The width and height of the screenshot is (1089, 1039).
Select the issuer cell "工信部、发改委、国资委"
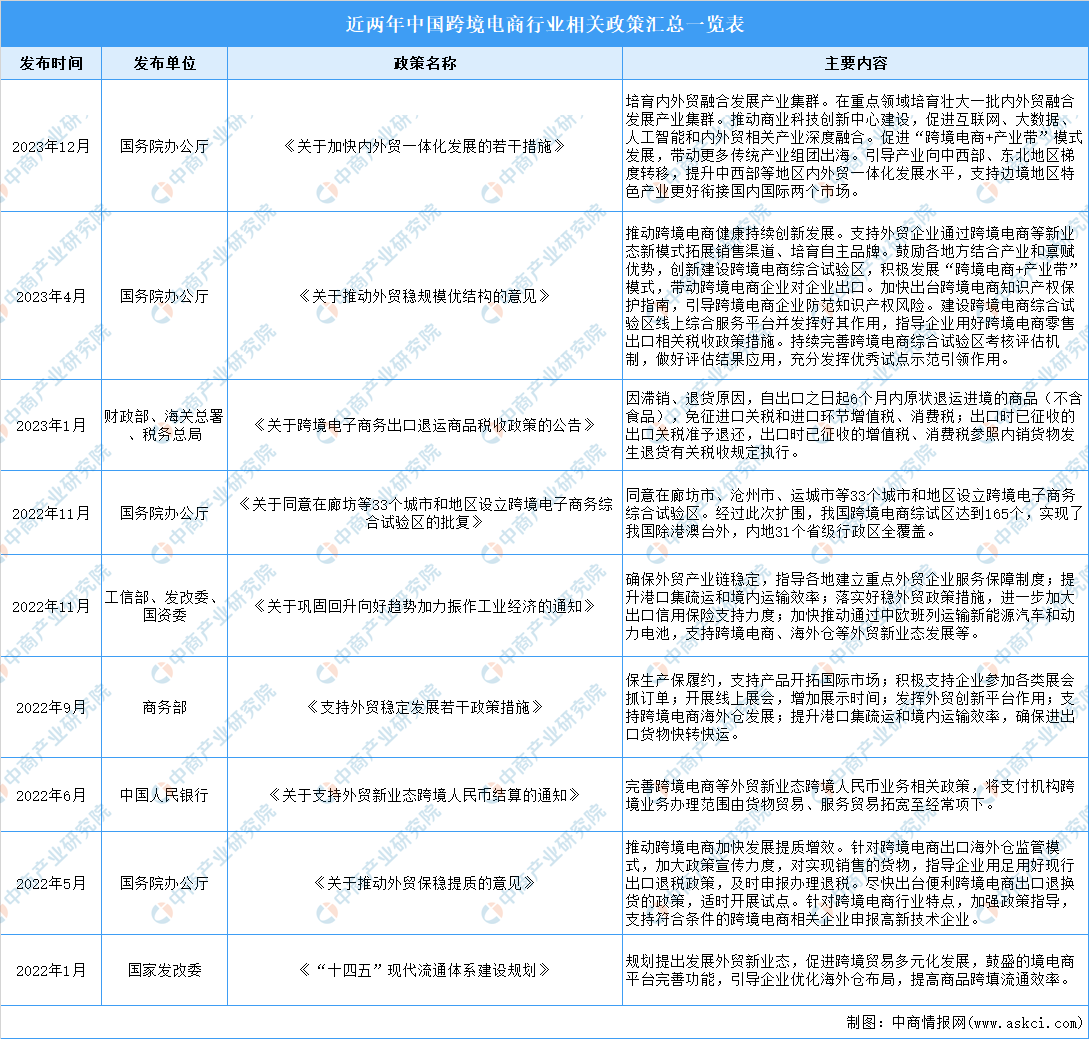[165, 606]
